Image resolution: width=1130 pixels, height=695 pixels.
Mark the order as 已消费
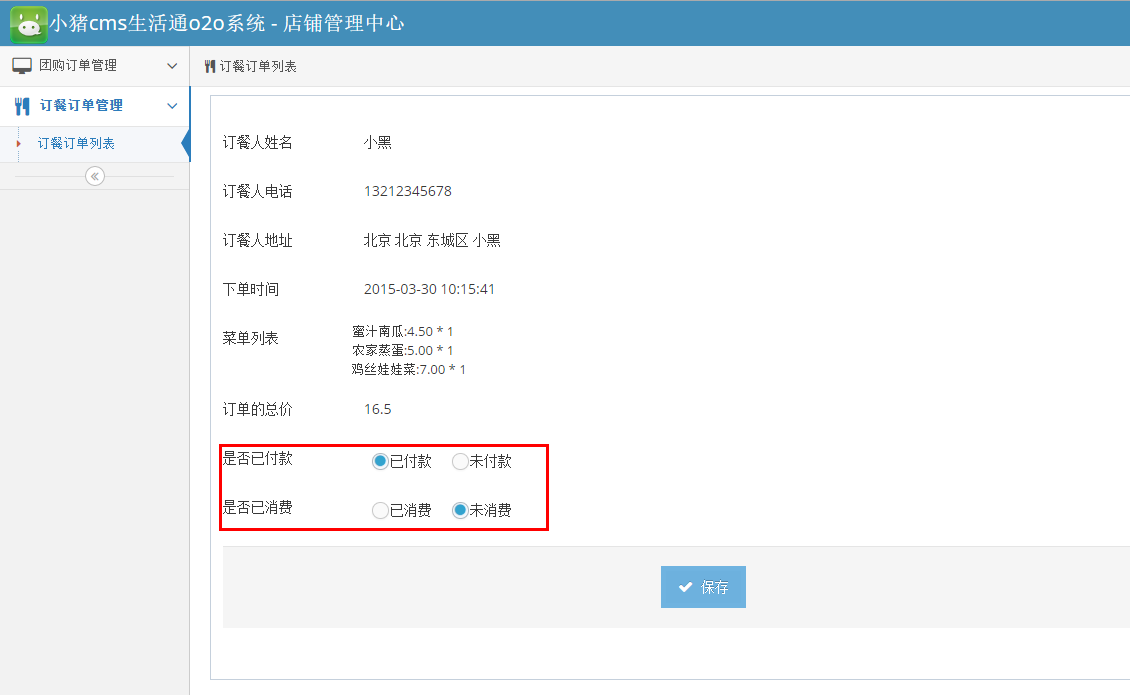[x=380, y=510]
